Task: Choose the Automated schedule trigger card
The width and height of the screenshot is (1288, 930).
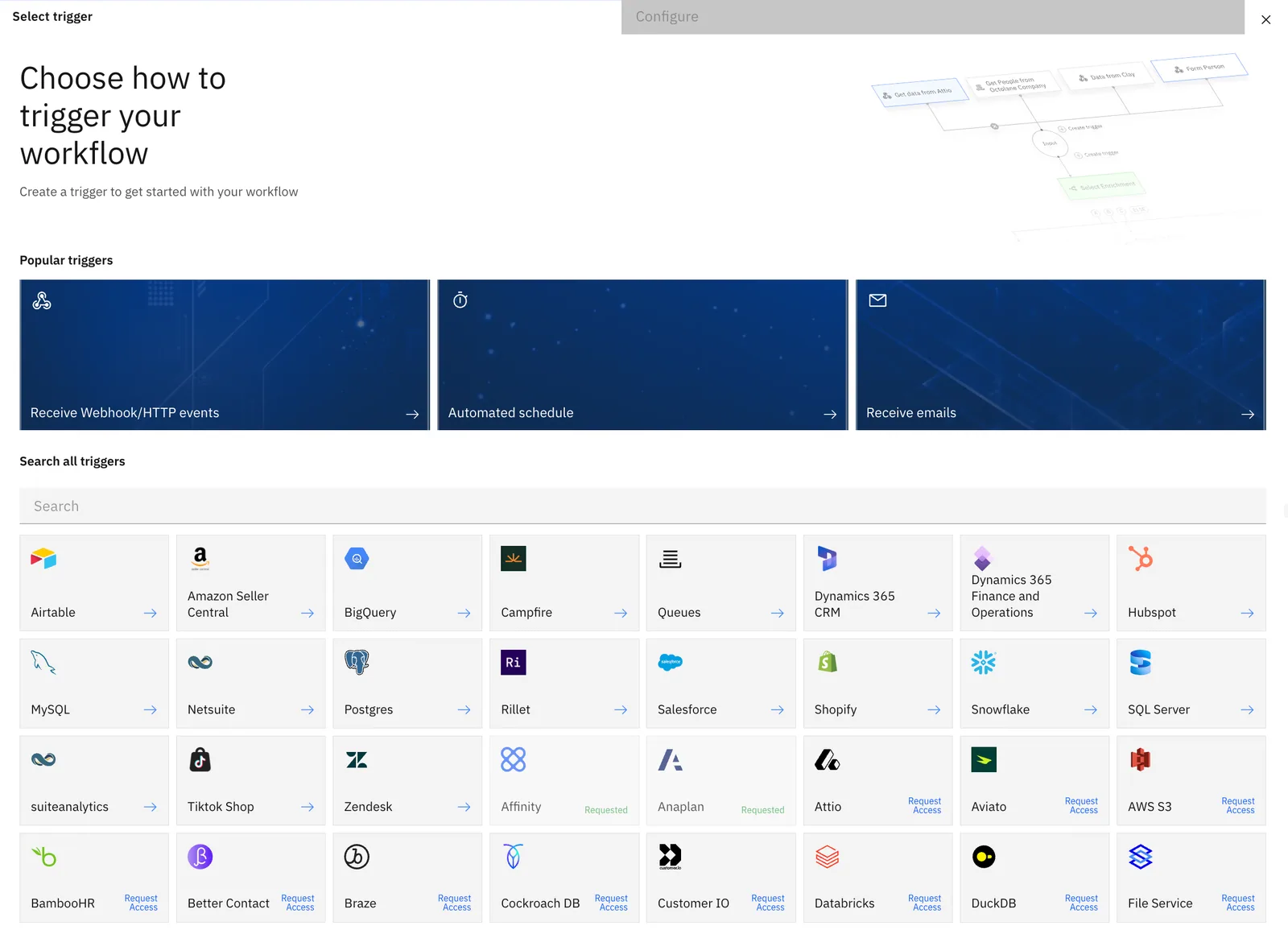Action: tap(642, 354)
